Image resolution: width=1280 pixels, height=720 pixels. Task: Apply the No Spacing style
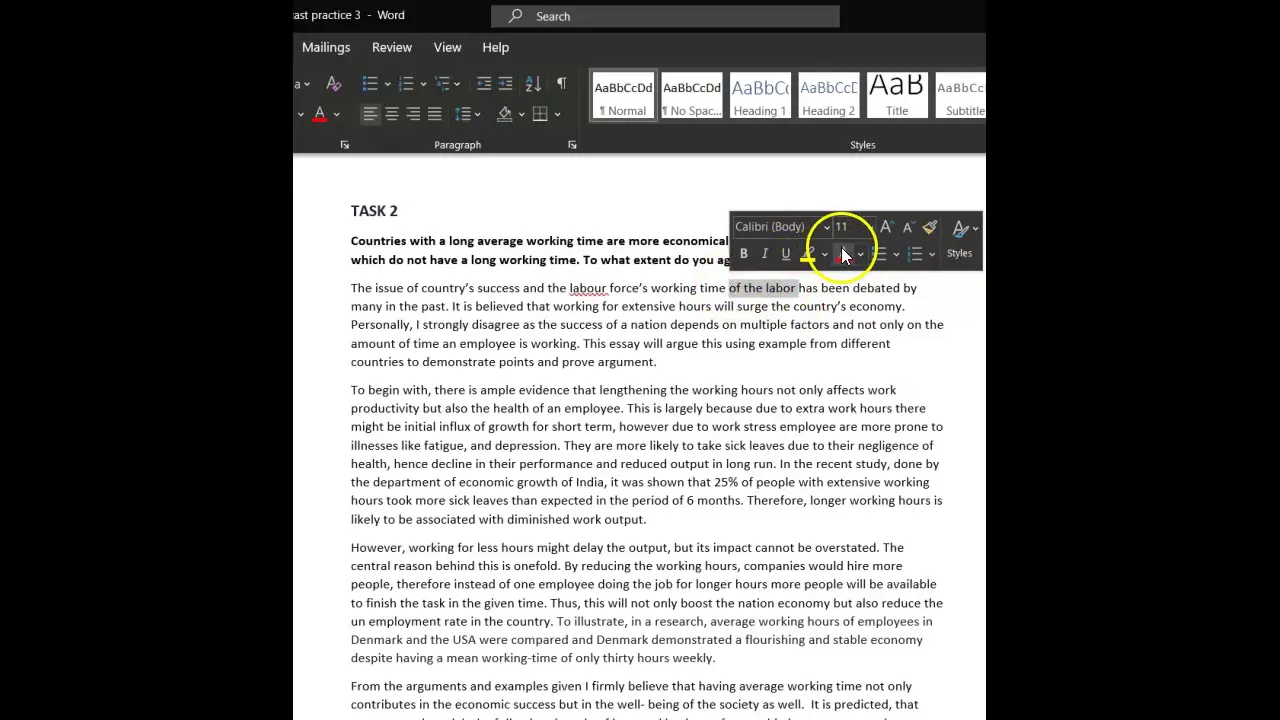tap(692, 96)
